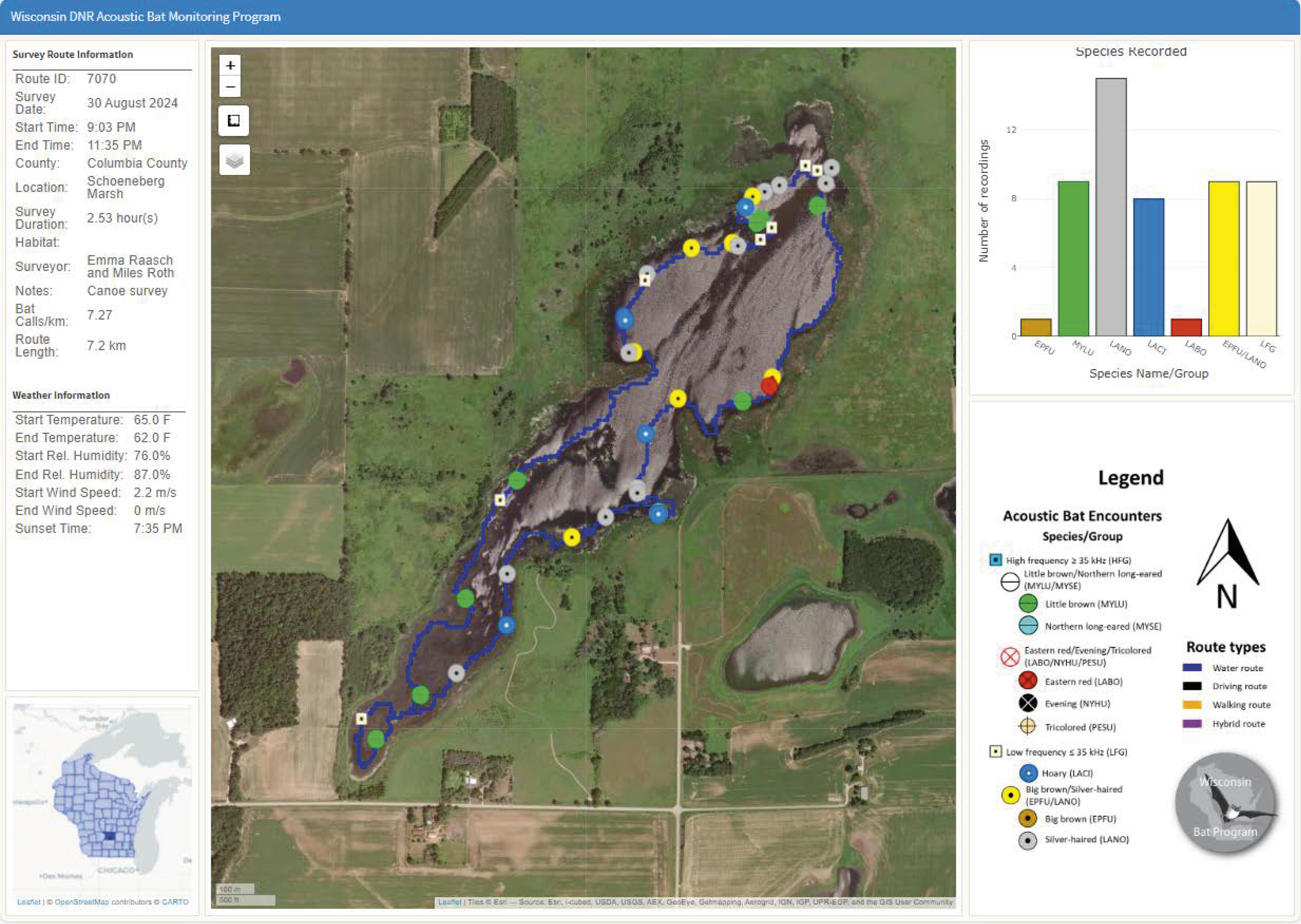The width and height of the screenshot is (1301, 924).
Task: Click the Route Length value 7.2 km
Action: point(106,345)
